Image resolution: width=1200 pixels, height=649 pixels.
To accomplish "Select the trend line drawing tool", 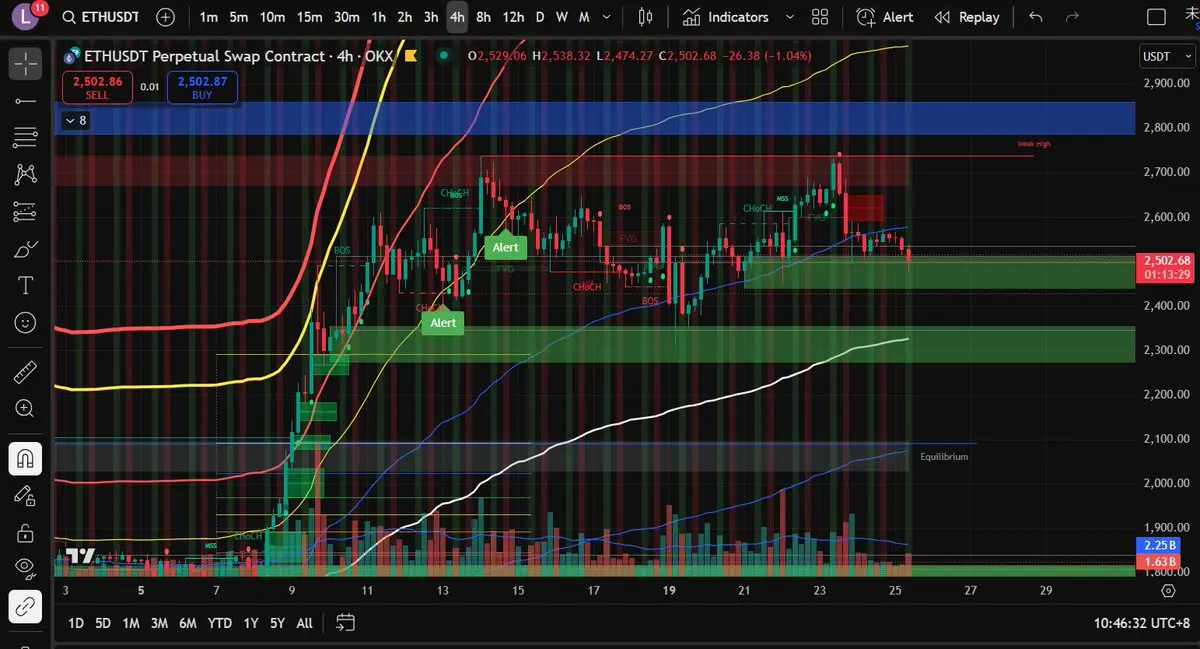I will tap(25, 102).
